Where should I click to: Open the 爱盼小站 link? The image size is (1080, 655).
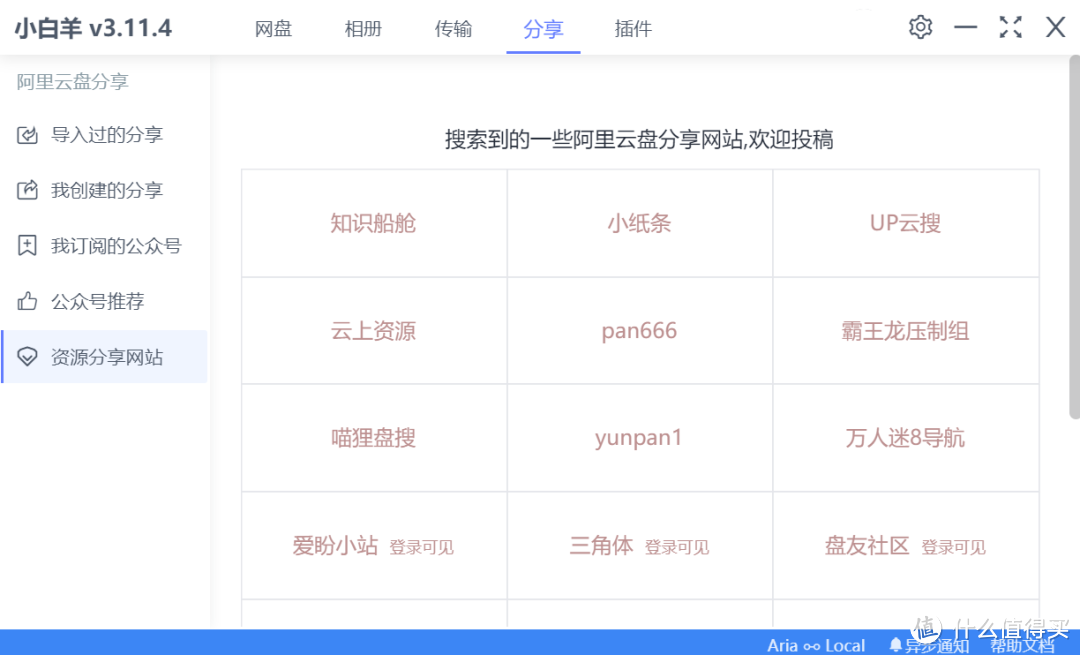click(335, 545)
